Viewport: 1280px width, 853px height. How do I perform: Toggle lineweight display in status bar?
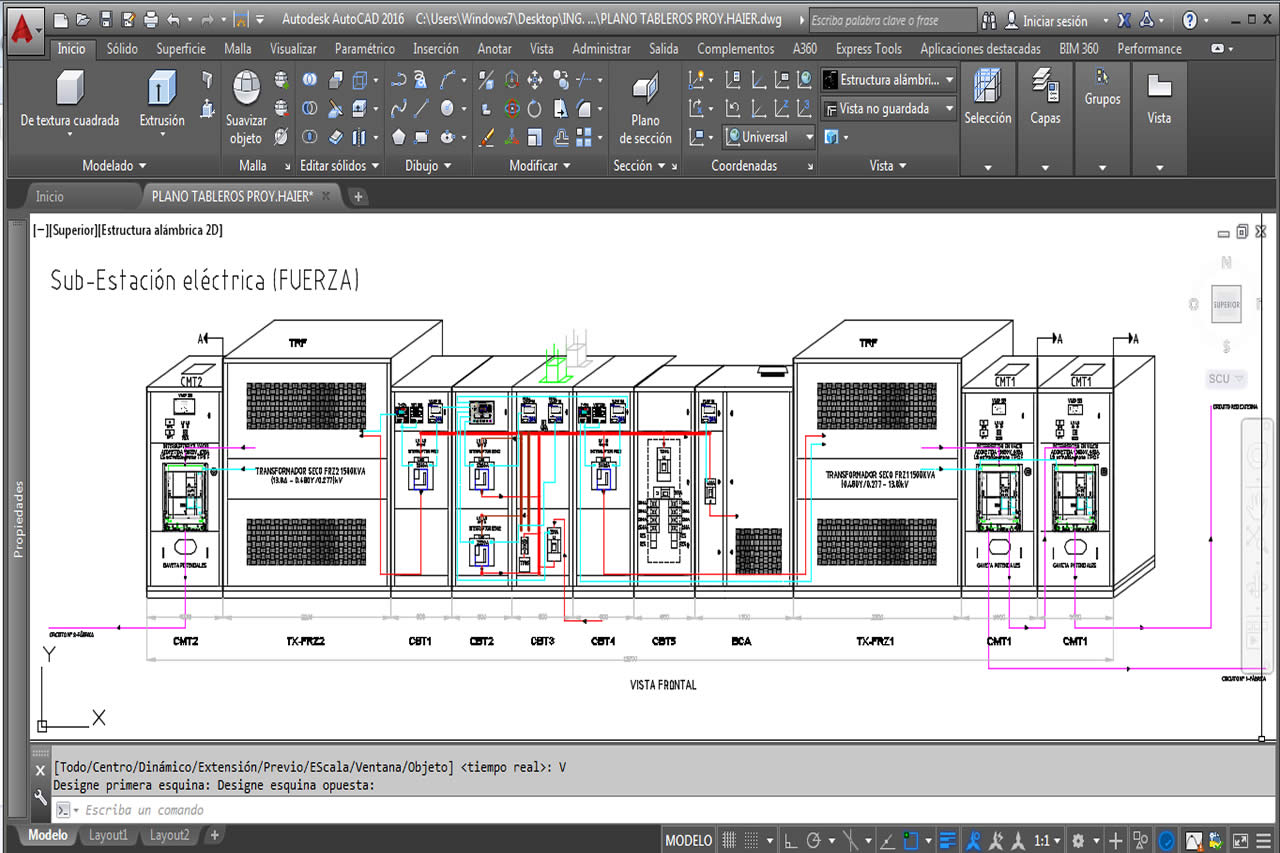pos(948,840)
